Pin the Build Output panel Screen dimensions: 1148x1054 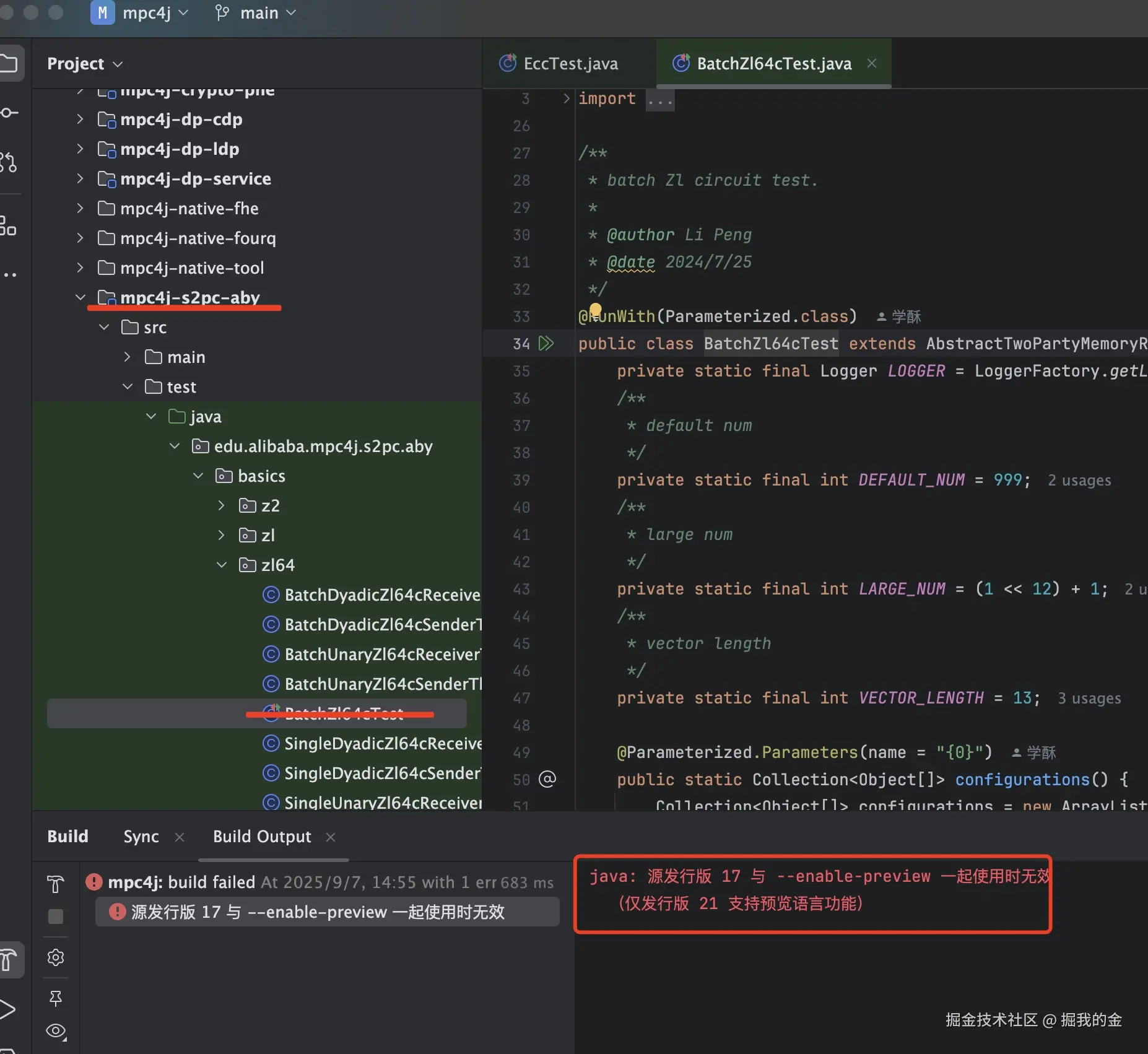tap(55, 998)
